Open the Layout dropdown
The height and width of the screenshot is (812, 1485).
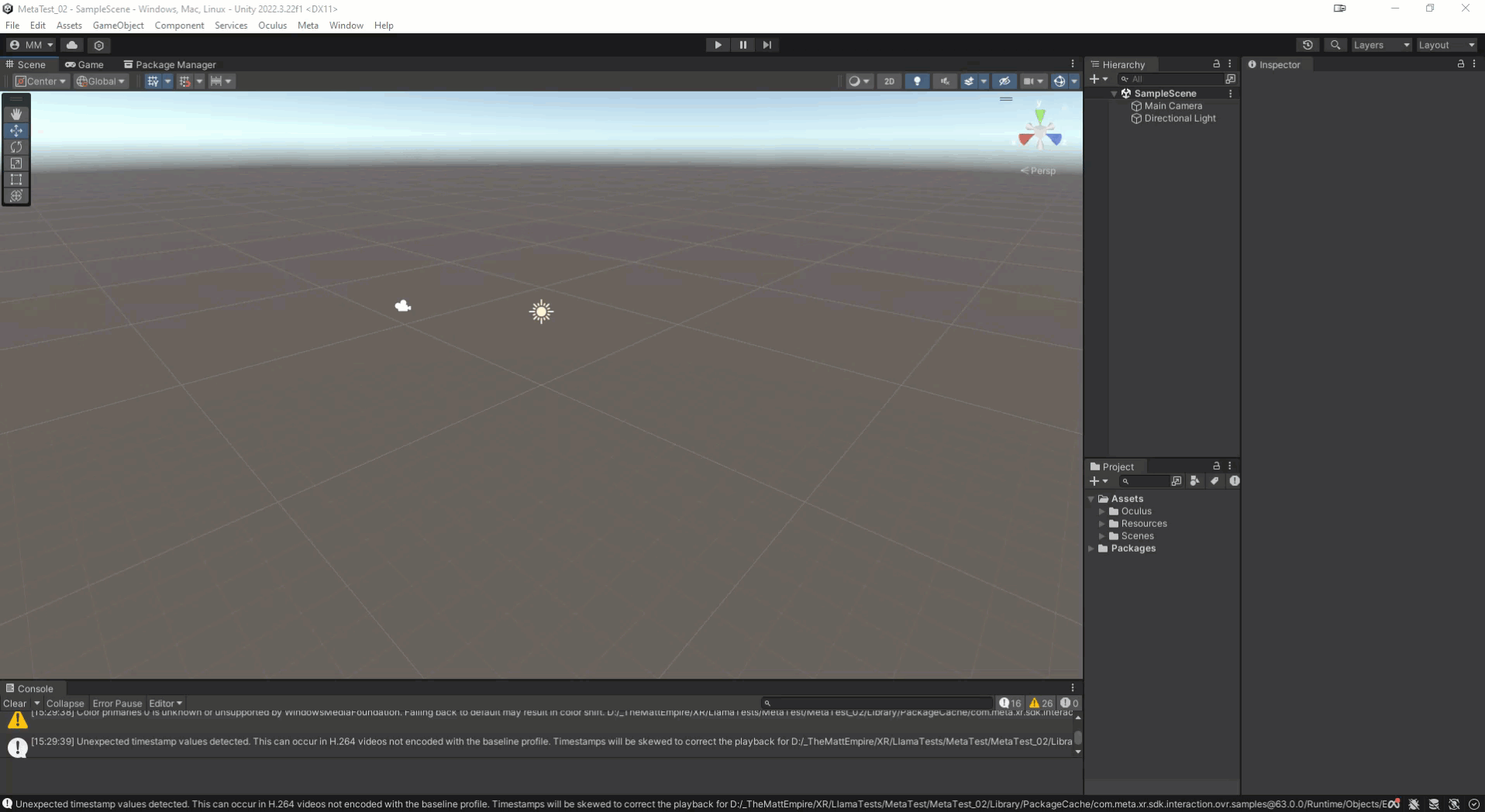[x=1446, y=45]
